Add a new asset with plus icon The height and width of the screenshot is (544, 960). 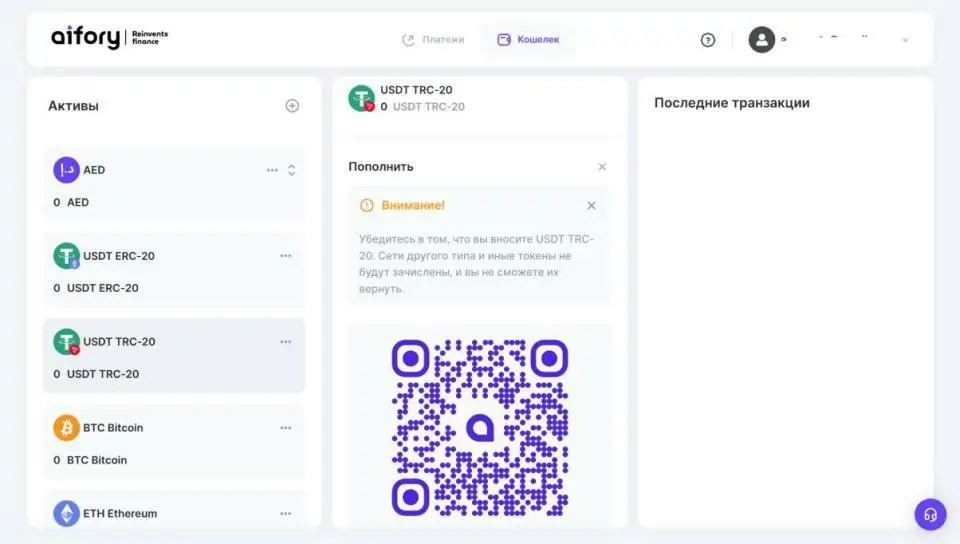point(292,106)
